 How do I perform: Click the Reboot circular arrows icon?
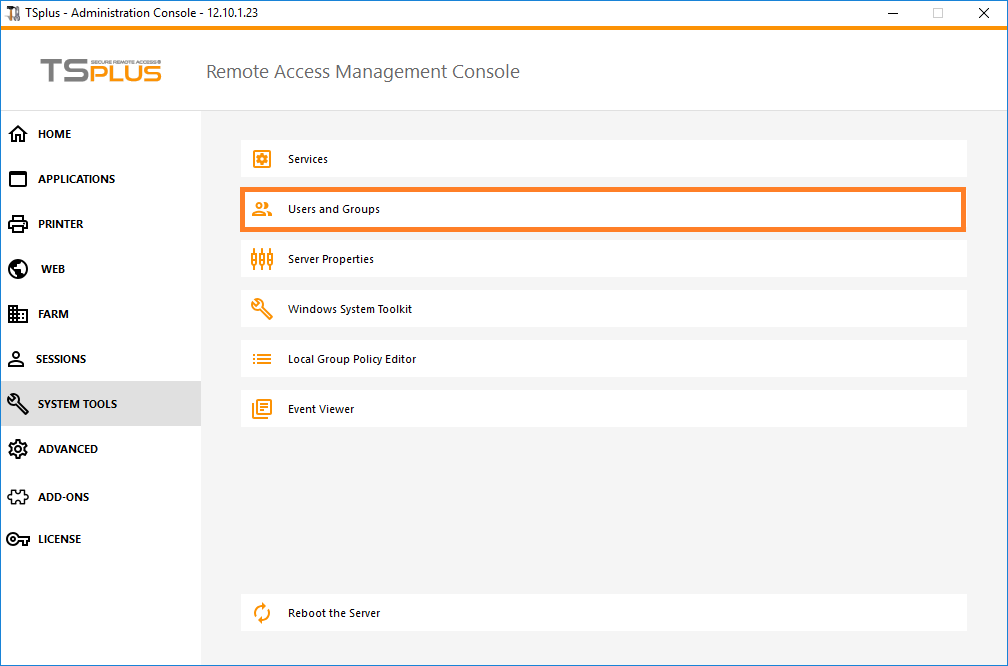click(x=262, y=613)
